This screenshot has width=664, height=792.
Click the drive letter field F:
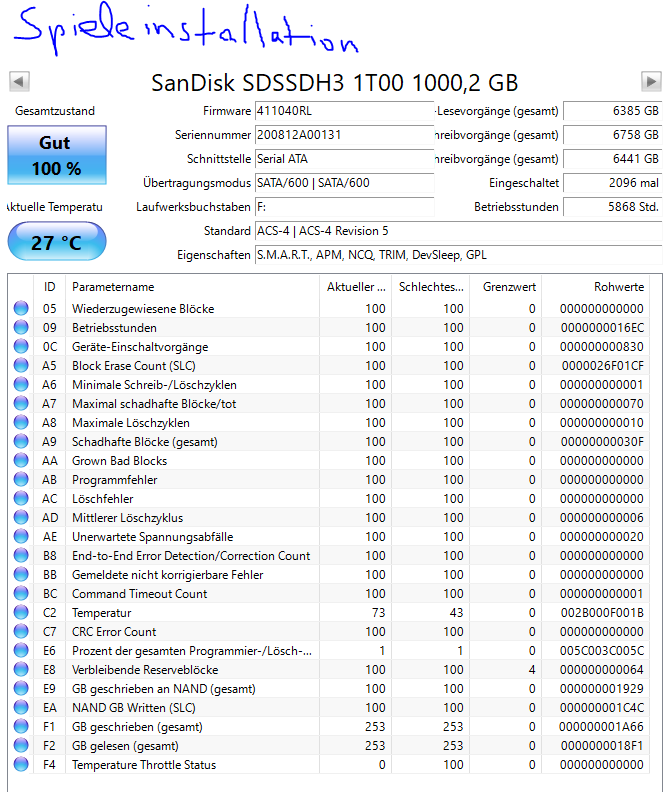click(344, 207)
